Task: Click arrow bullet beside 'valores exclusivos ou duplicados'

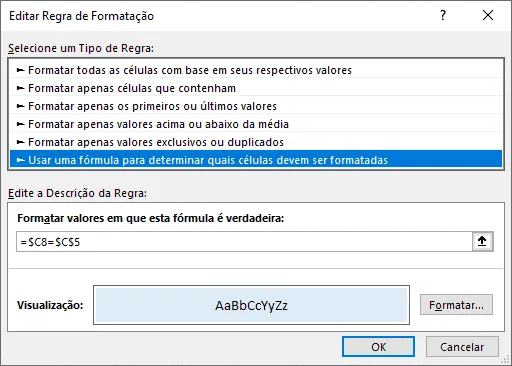Action: click(21, 142)
